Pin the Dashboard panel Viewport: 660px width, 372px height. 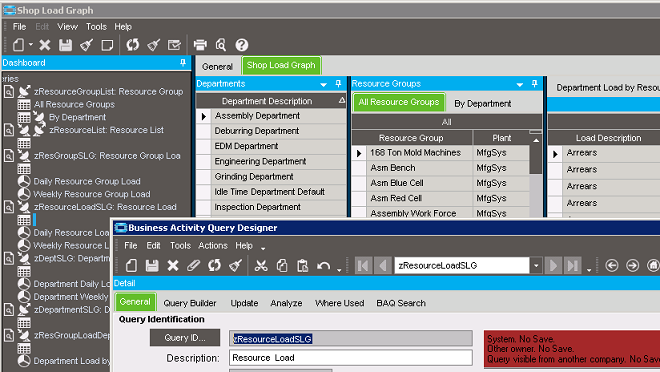tap(183, 63)
